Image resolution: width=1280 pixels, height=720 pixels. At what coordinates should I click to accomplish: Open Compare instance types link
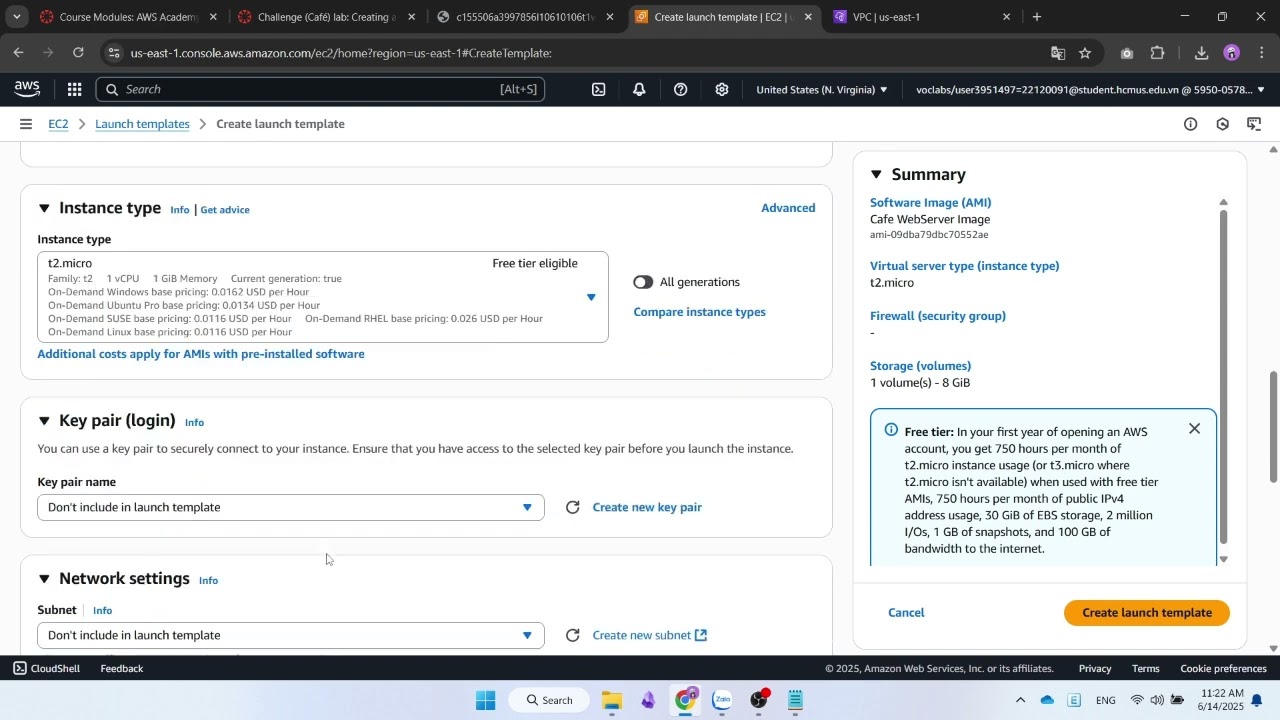click(x=700, y=312)
